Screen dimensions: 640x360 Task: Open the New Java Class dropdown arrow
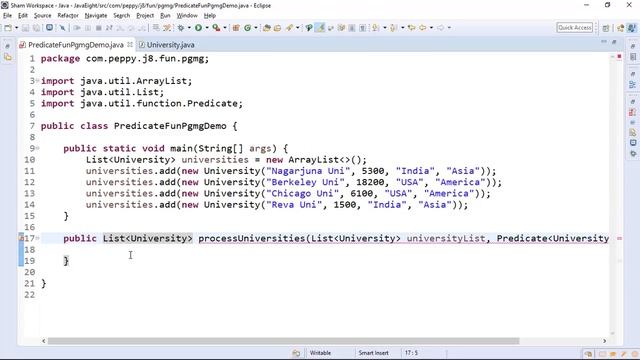256,28
